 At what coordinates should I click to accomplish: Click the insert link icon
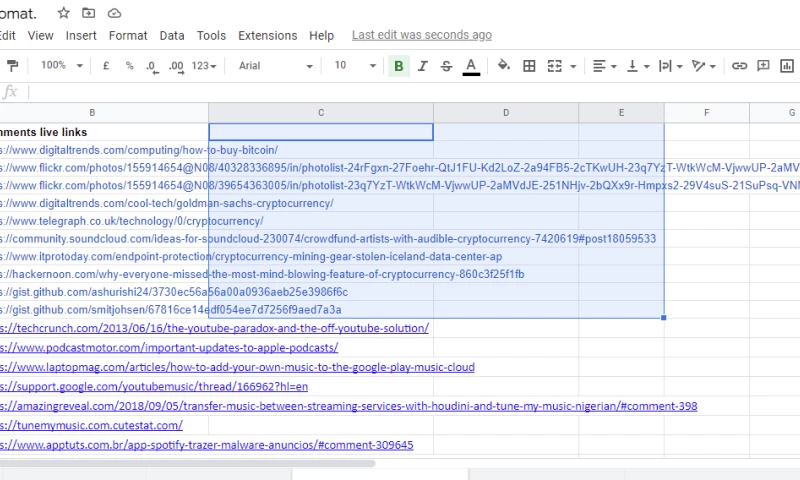739,66
